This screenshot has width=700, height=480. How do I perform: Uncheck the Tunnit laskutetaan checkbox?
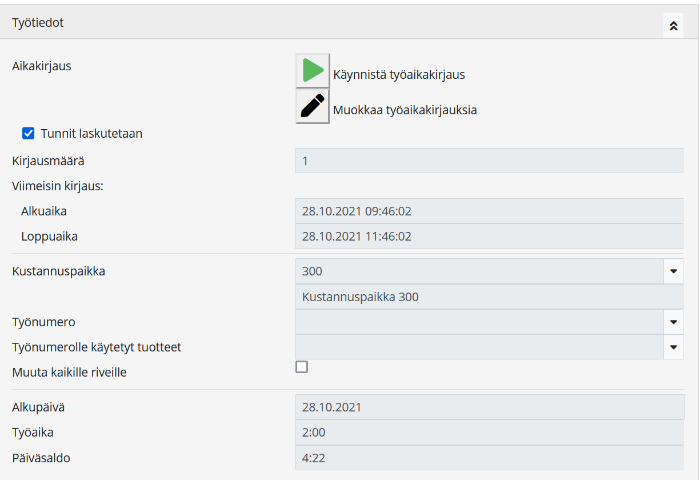[x=29, y=133]
